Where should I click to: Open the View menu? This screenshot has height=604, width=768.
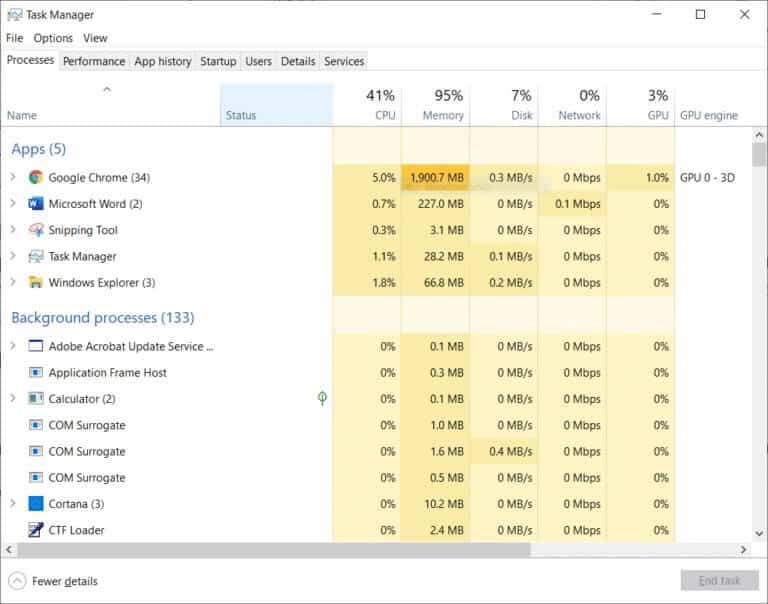(95, 38)
